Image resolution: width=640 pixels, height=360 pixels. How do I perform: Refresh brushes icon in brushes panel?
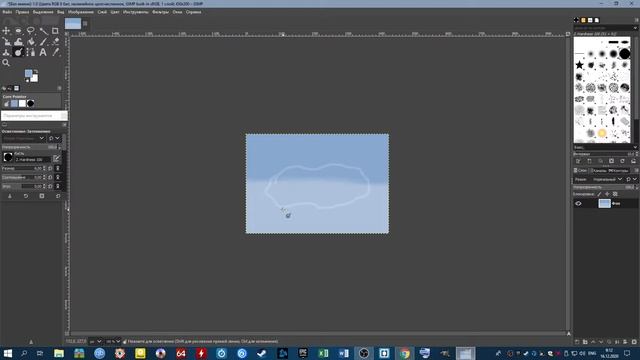[622, 161]
